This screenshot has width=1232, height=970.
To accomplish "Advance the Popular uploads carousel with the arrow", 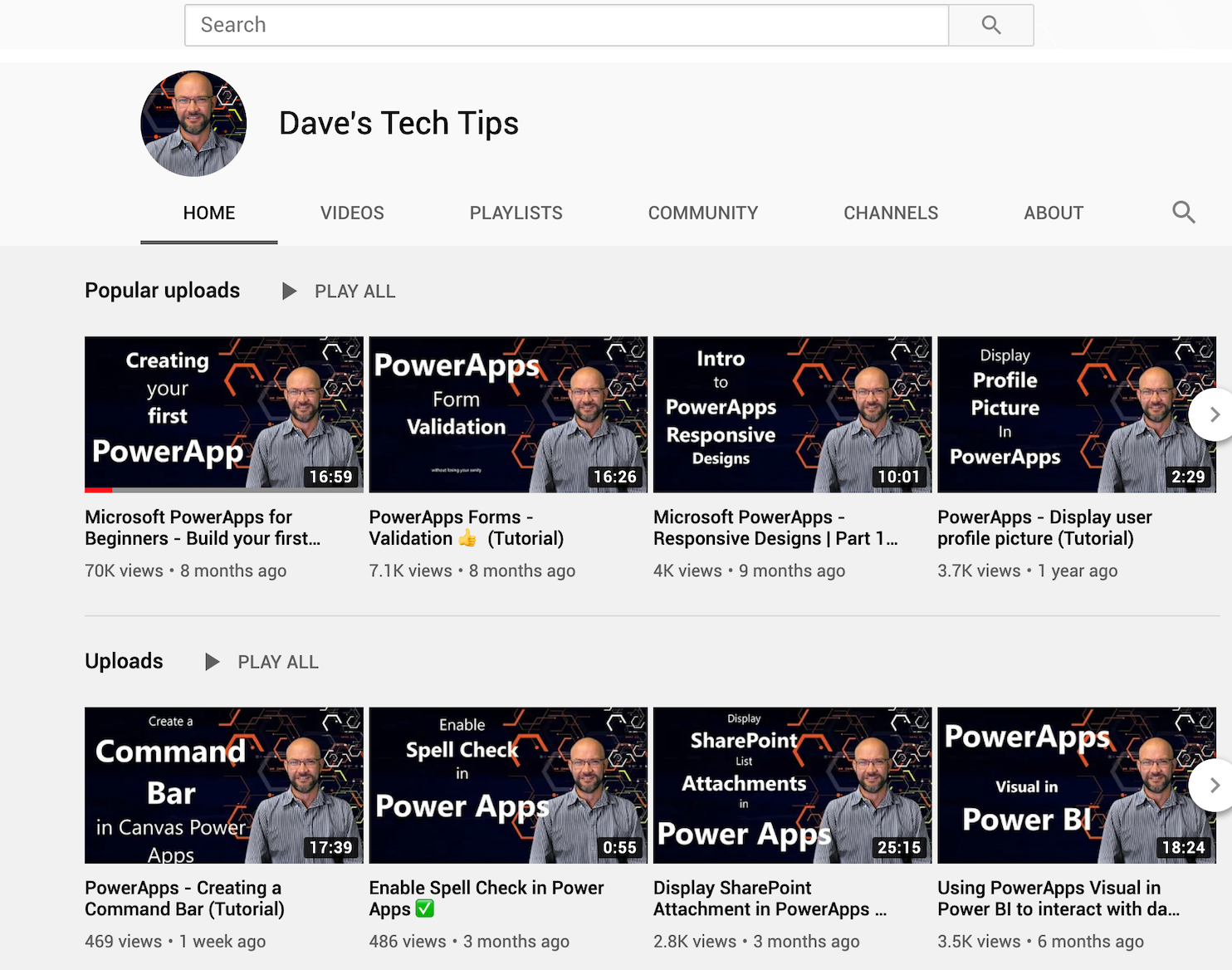I will tap(1211, 414).
